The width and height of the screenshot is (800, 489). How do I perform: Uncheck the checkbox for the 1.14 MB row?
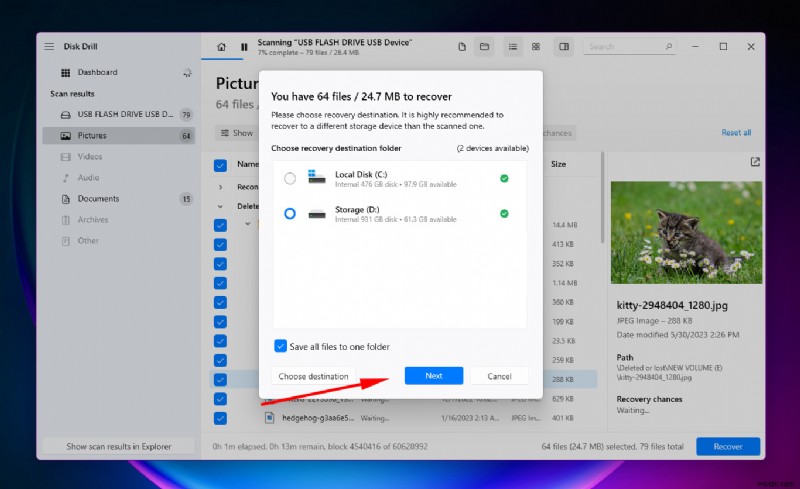click(220, 283)
